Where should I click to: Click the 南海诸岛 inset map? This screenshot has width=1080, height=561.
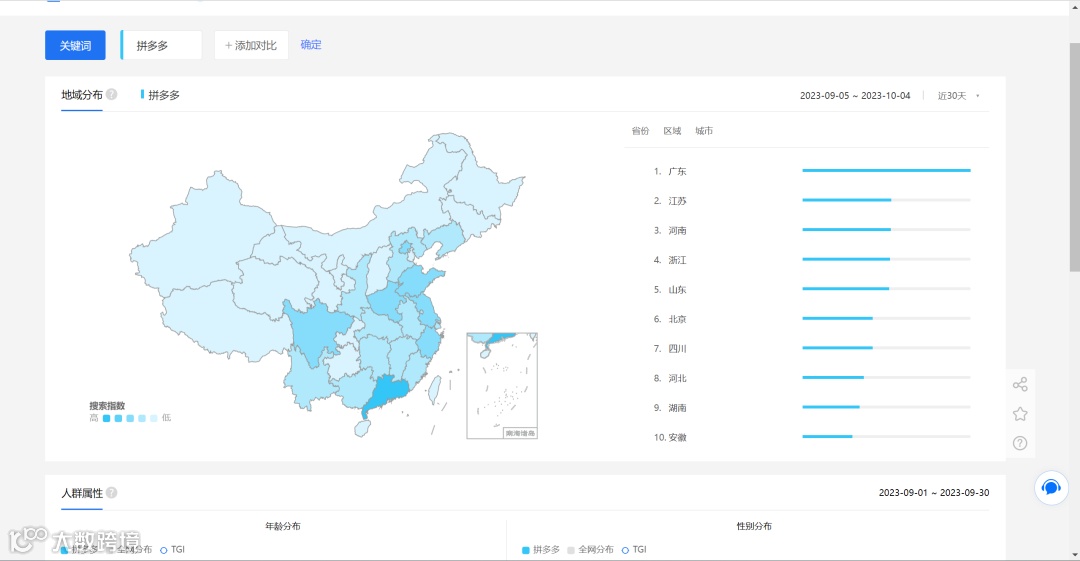(502, 386)
